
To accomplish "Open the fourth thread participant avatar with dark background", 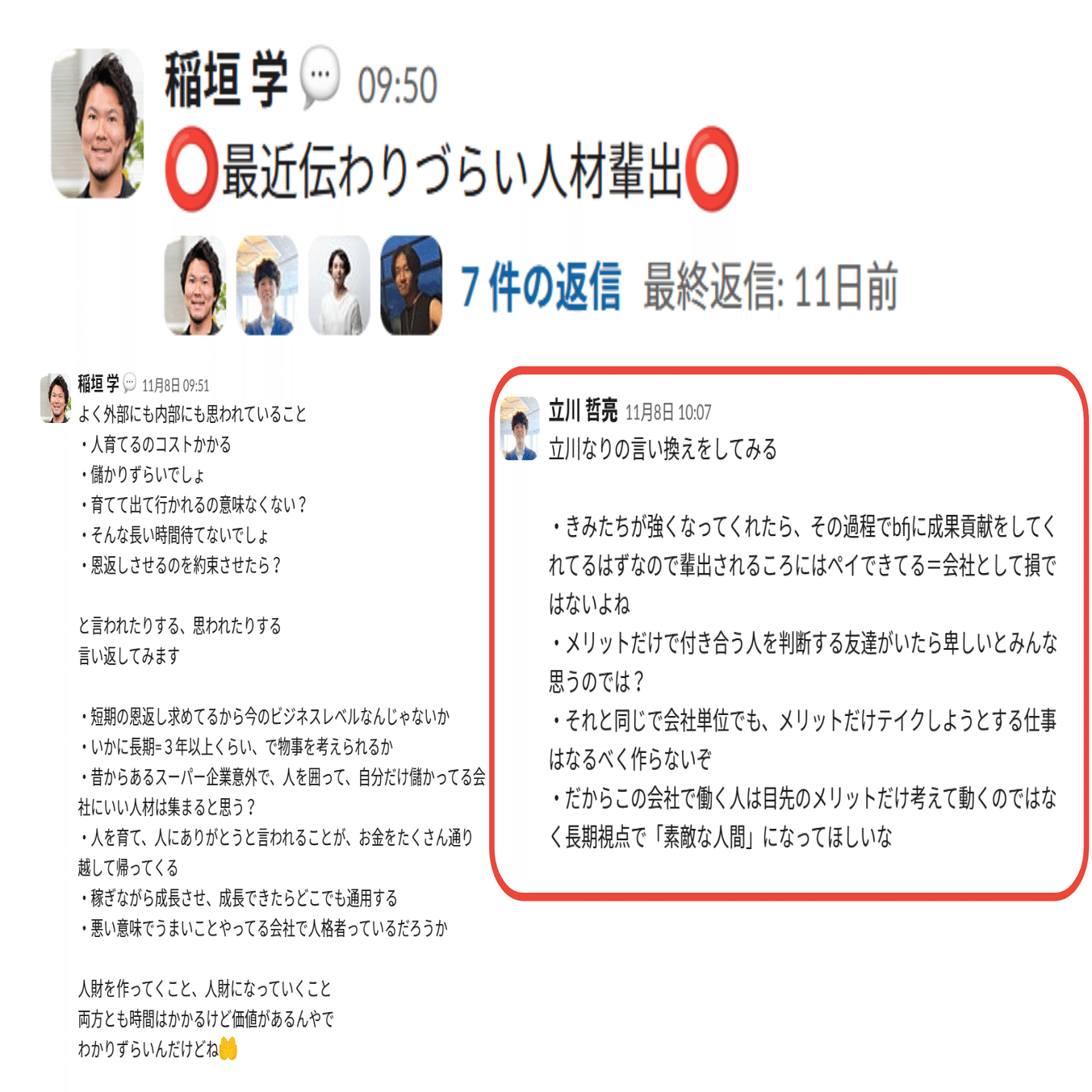I will pyautogui.click(x=411, y=285).
